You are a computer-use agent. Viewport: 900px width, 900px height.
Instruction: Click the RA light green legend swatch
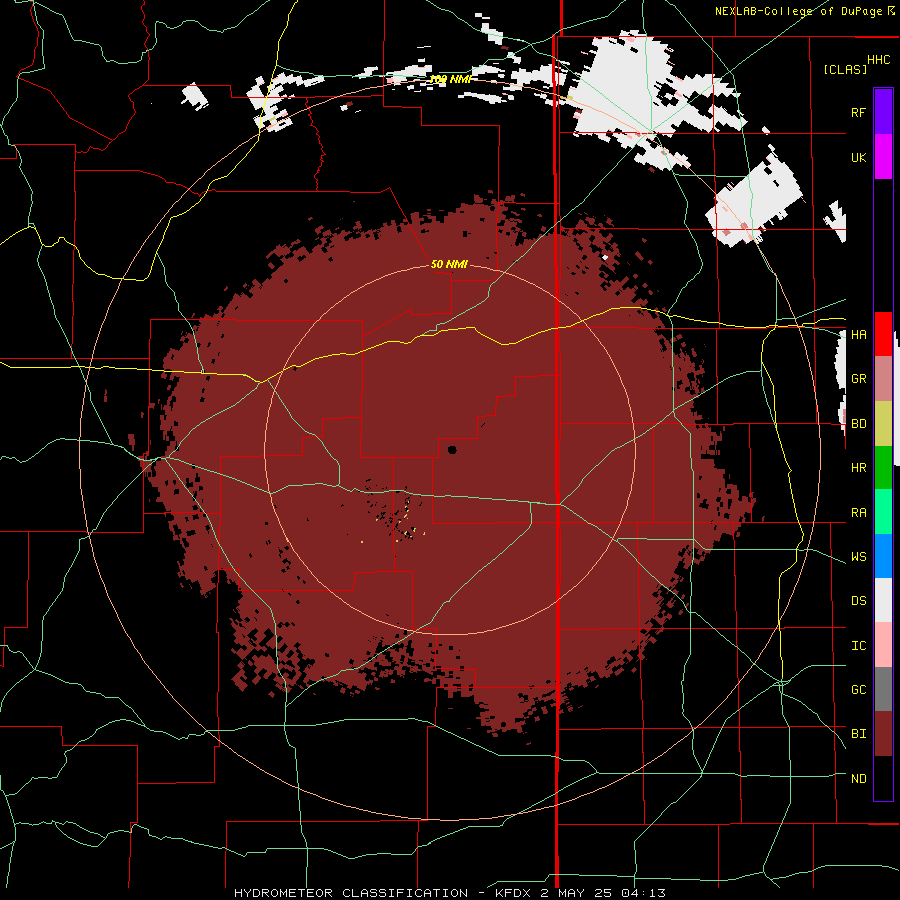click(883, 512)
